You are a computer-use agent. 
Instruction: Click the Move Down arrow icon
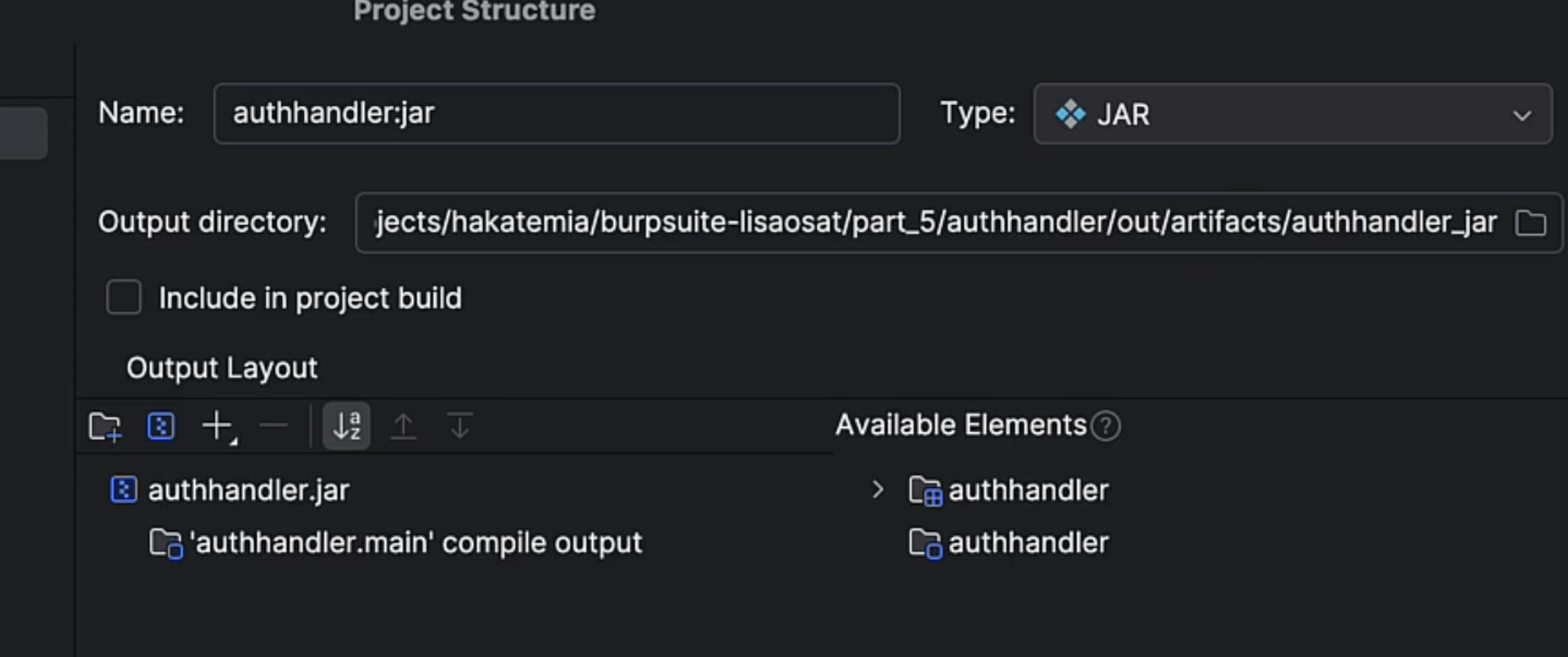[x=459, y=426]
